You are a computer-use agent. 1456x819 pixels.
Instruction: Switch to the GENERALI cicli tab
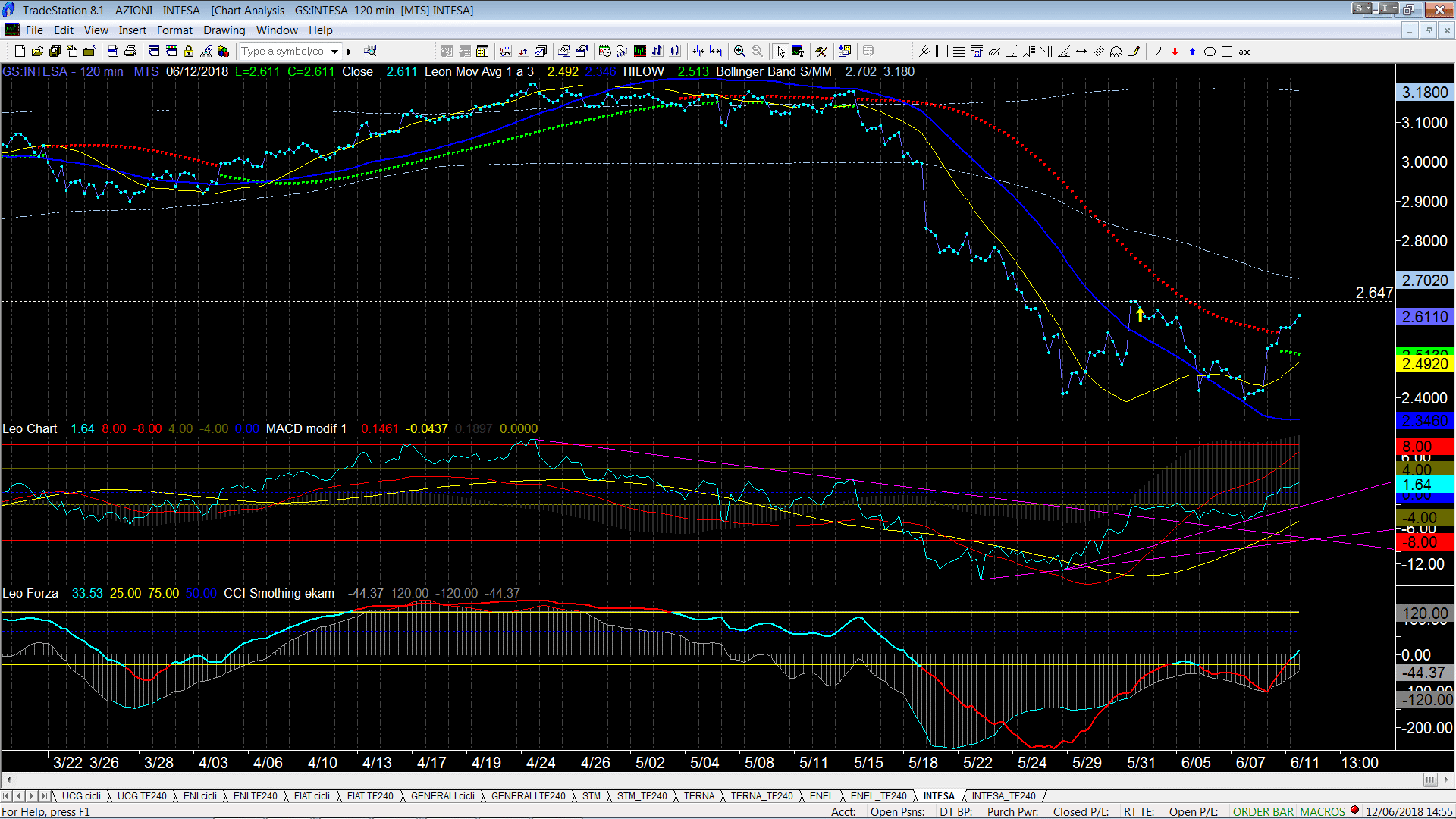coord(443,796)
